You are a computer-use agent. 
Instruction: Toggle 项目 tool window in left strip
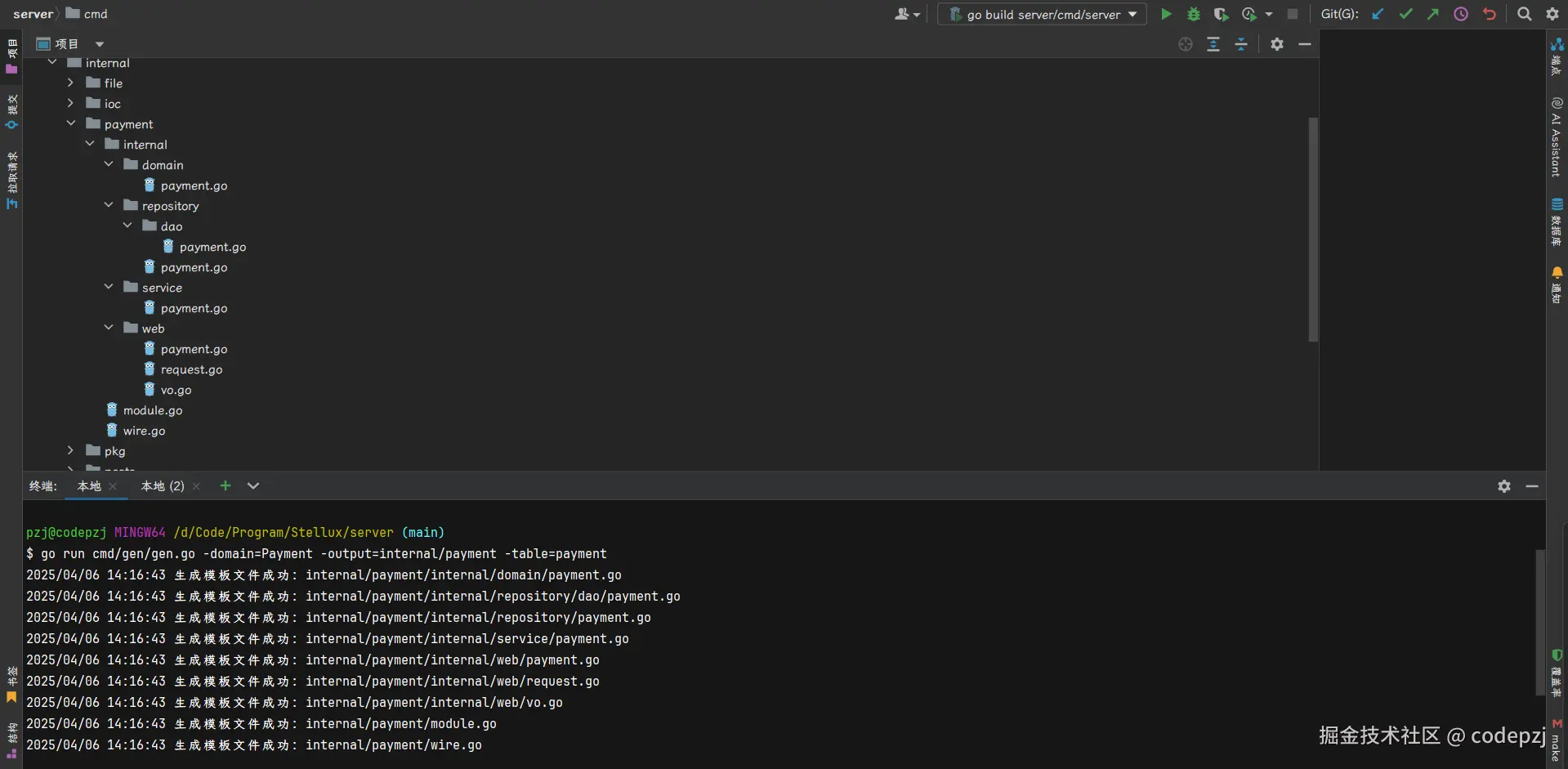[x=11, y=56]
